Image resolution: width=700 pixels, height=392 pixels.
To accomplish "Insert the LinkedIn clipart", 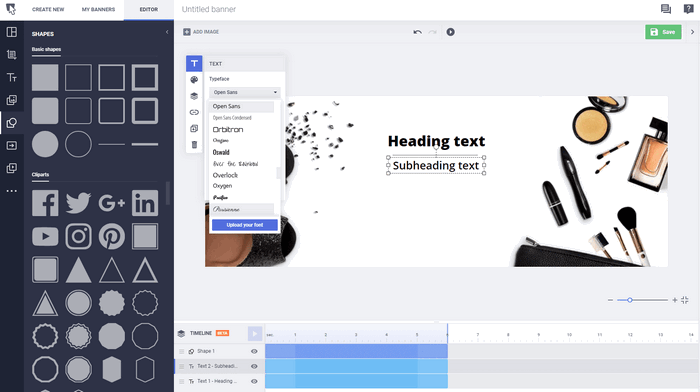I will tap(145, 203).
